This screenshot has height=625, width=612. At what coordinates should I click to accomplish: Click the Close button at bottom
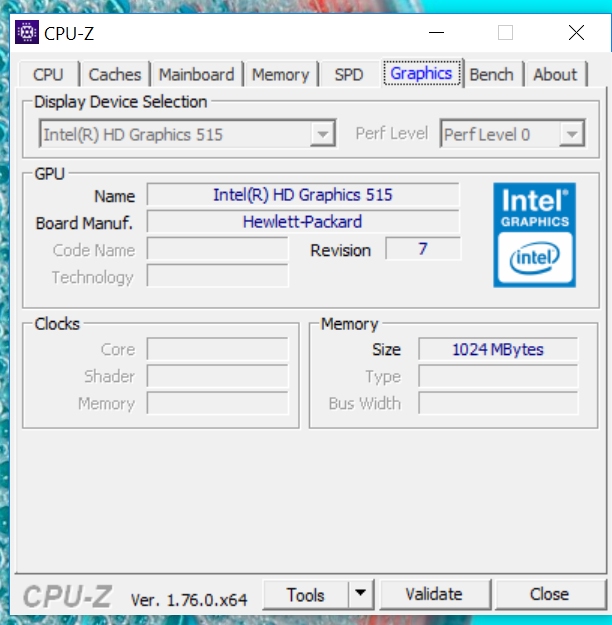pyautogui.click(x=549, y=594)
